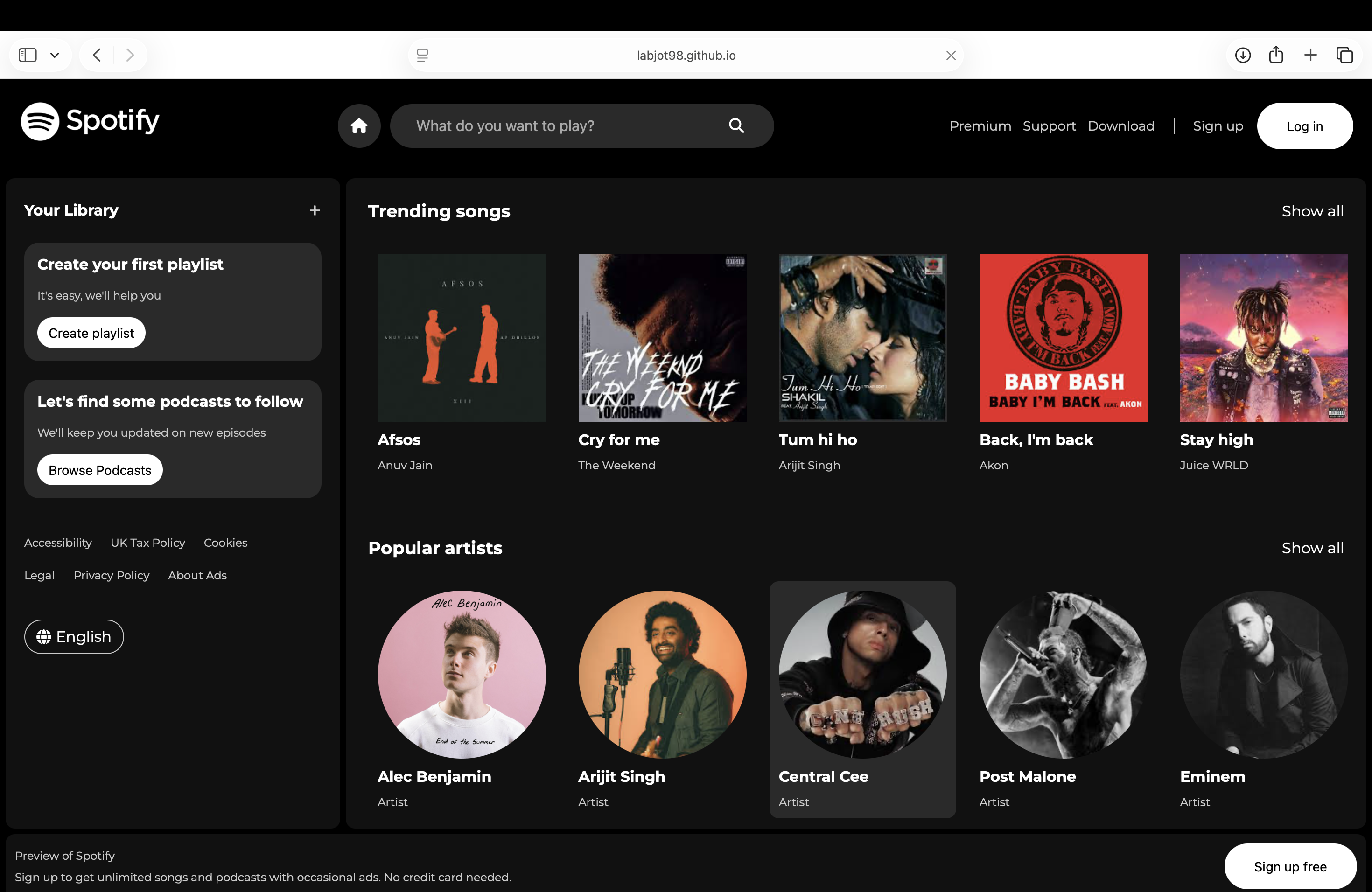Show all trending songs
The height and width of the screenshot is (892, 1372).
pyautogui.click(x=1313, y=211)
